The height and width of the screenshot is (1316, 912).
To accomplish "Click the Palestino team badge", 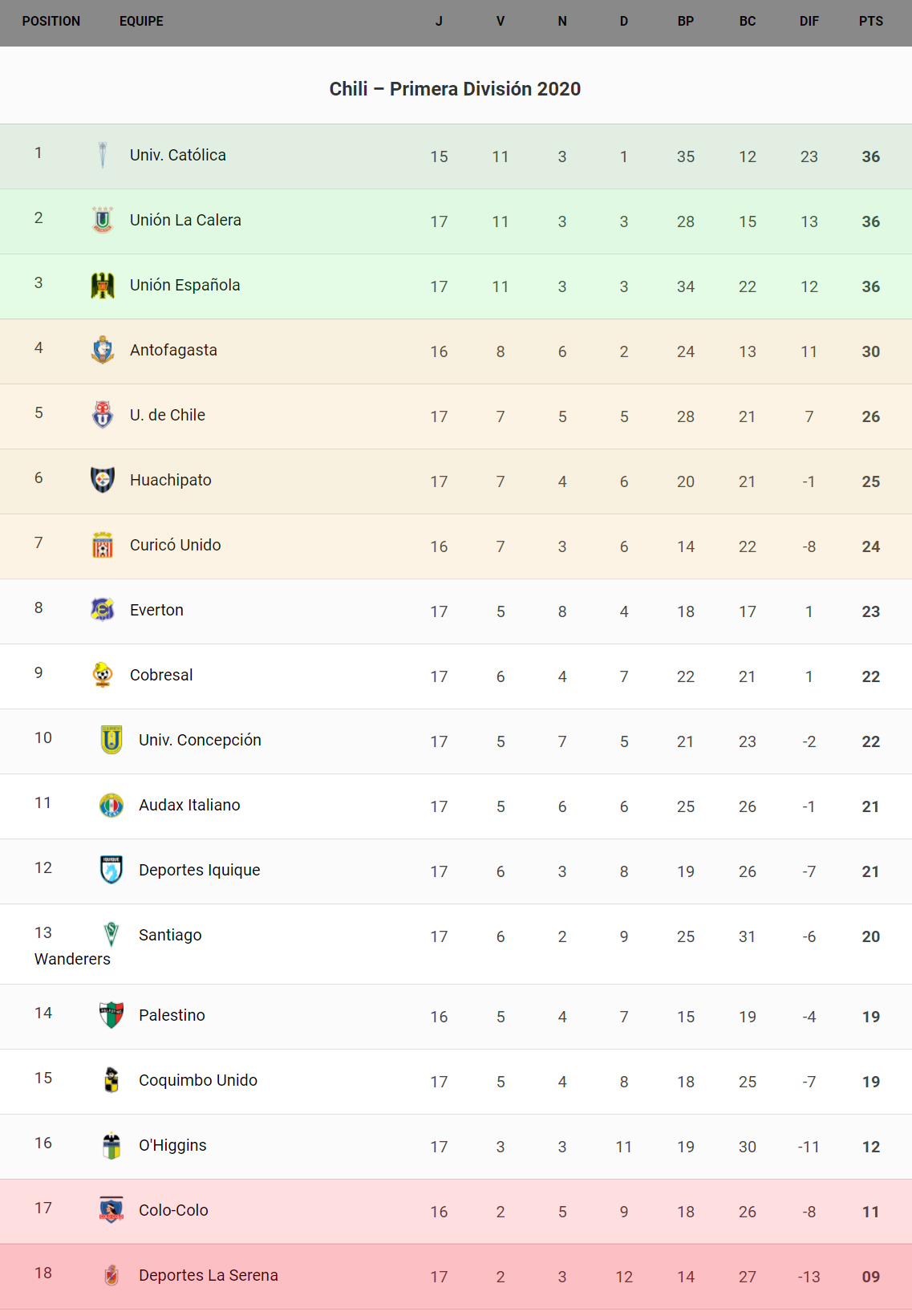I will 111,1015.
